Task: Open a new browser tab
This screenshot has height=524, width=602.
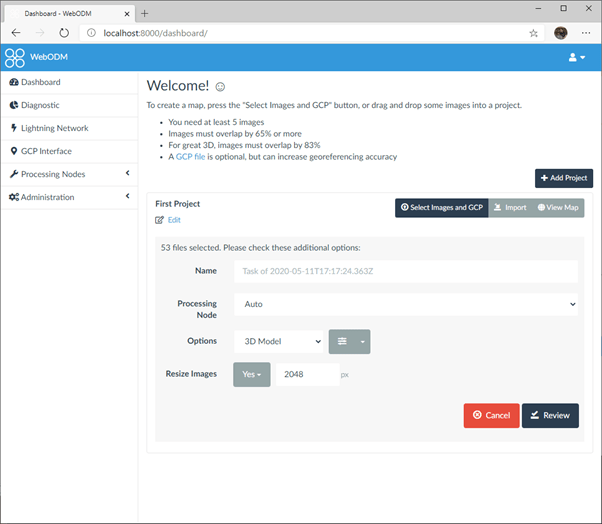Action: pos(144,13)
